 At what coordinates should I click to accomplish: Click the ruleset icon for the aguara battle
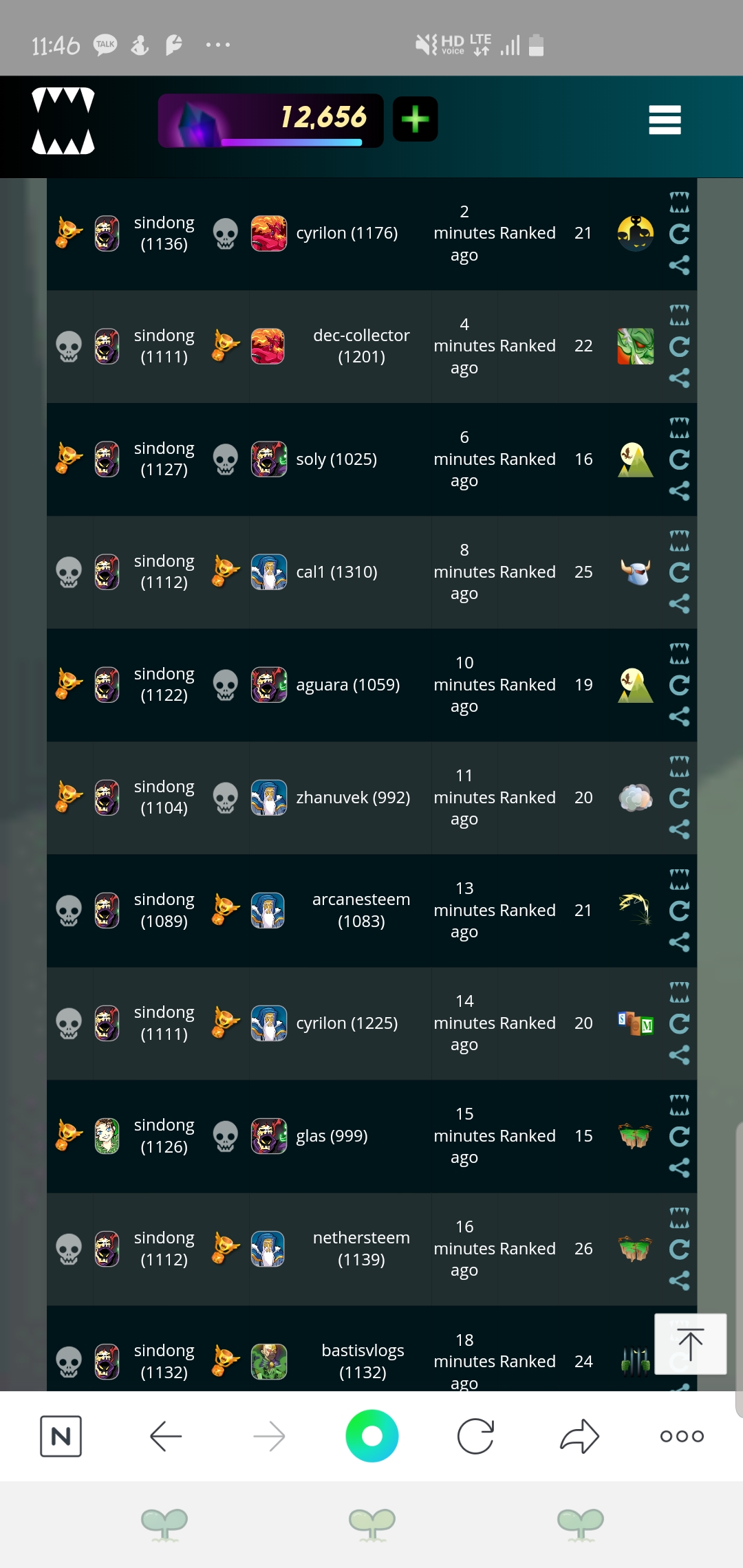pyautogui.click(x=635, y=685)
